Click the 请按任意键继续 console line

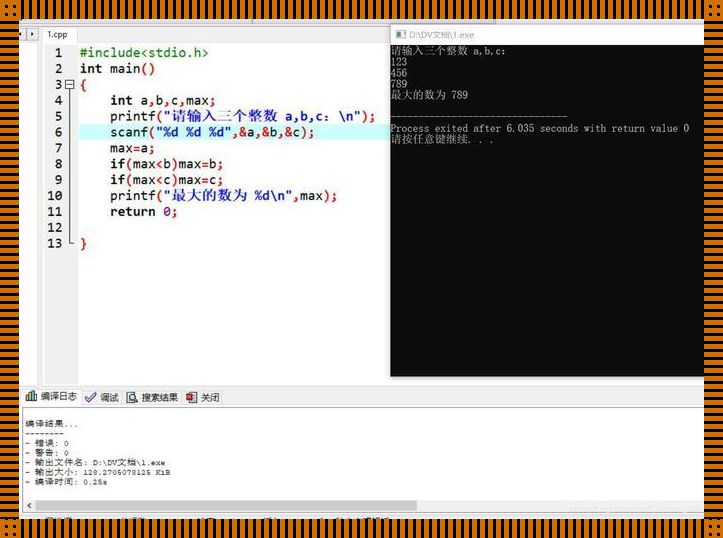point(442,139)
